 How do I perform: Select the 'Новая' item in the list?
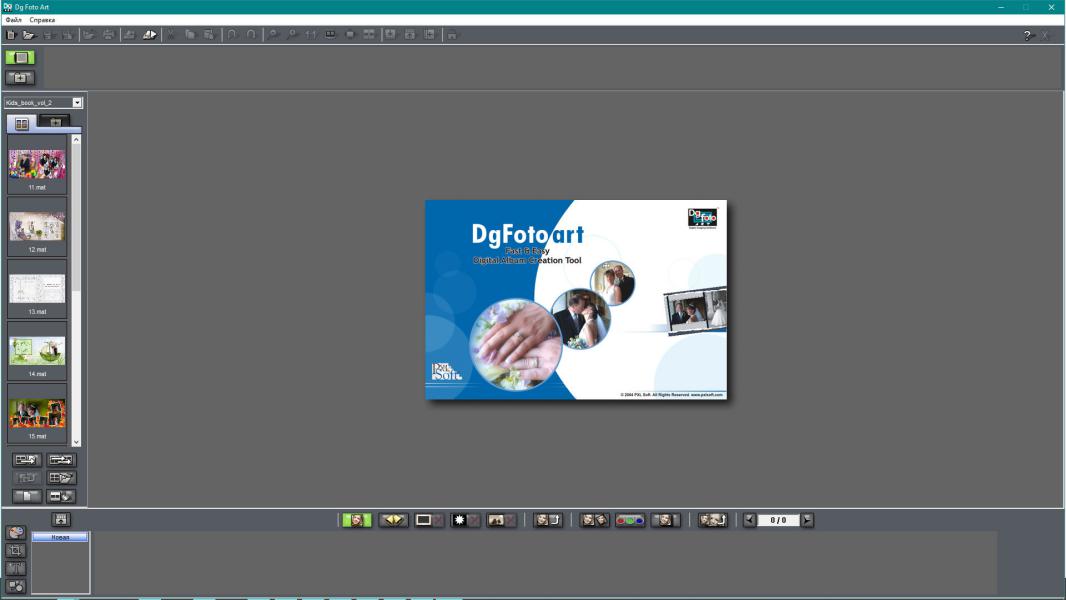pyautogui.click(x=60, y=537)
